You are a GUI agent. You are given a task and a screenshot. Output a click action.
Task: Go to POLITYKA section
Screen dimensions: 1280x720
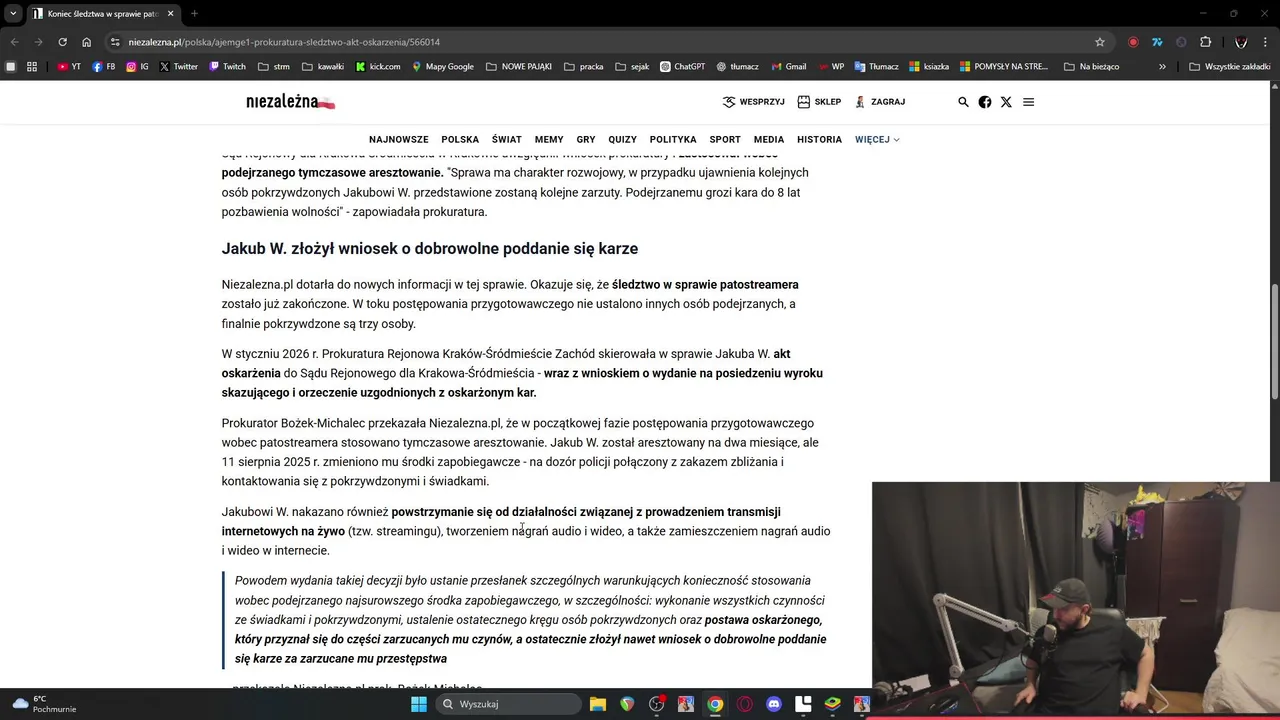tap(673, 139)
